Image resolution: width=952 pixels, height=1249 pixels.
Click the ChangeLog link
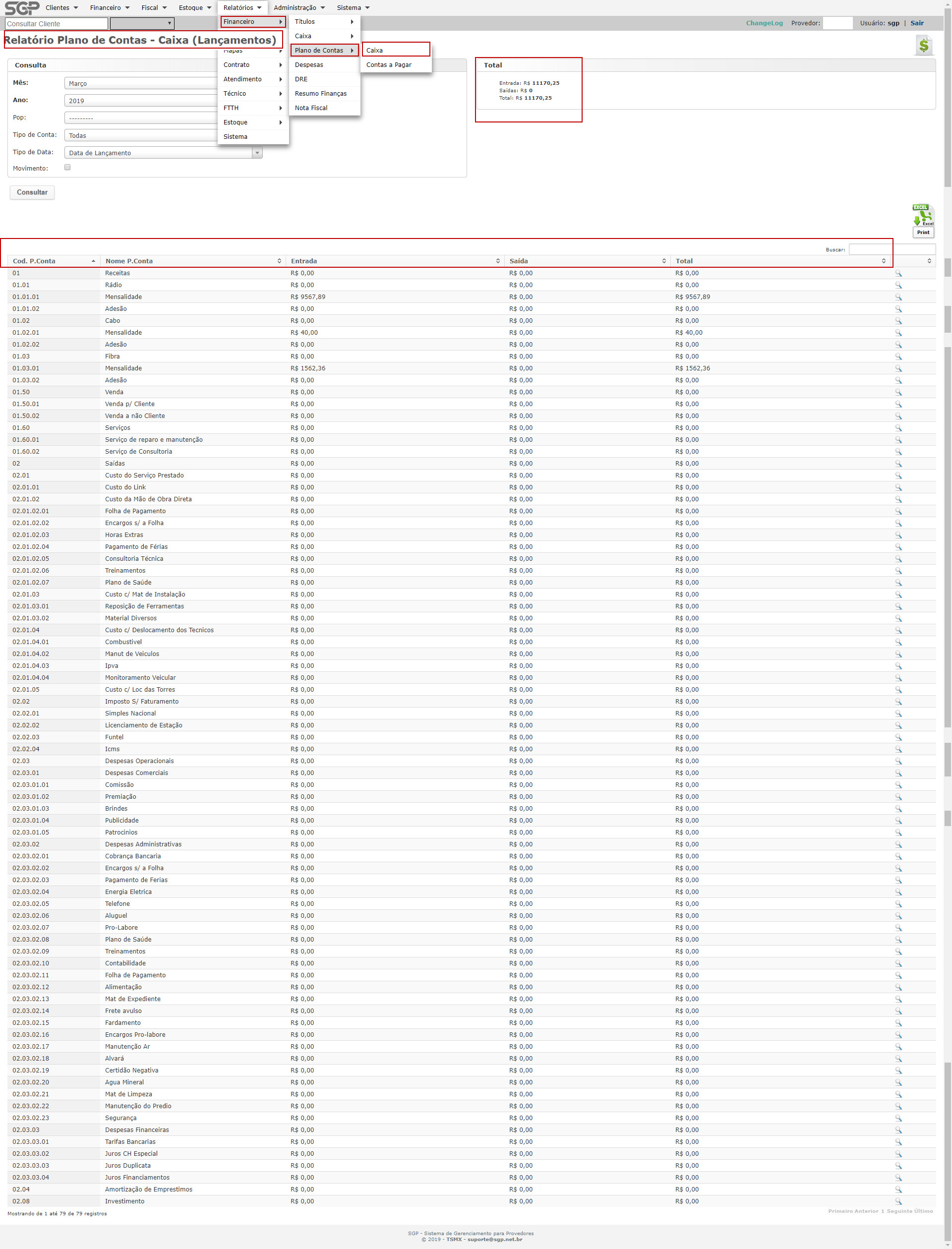pyautogui.click(x=764, y=23)
